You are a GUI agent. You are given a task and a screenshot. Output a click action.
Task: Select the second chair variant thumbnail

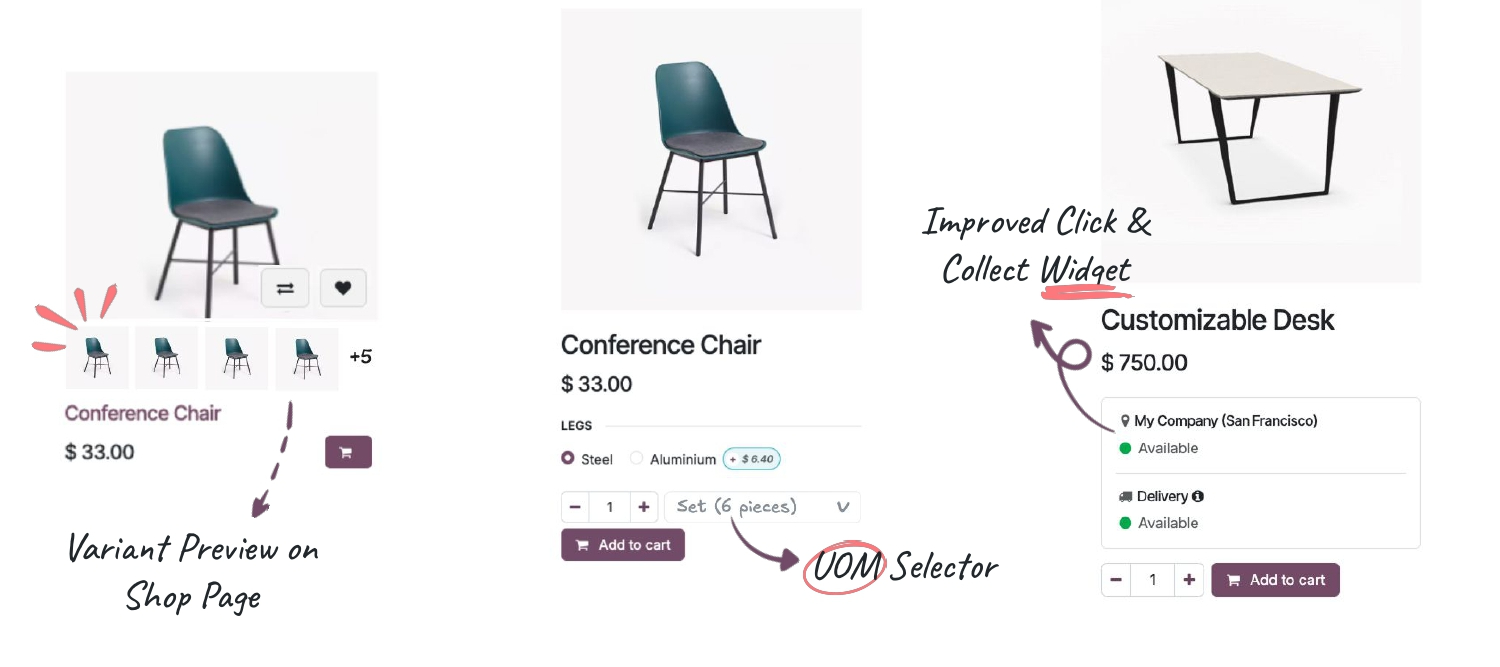[x=166, y=357]
